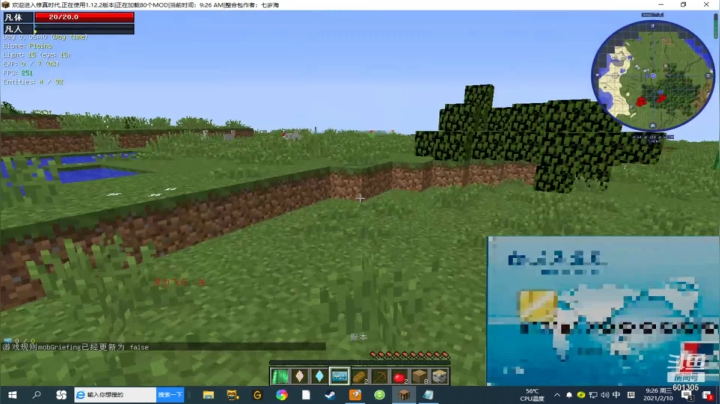
Task: Click the Biome: Plains debug line
Action: [x=28, y=46]
